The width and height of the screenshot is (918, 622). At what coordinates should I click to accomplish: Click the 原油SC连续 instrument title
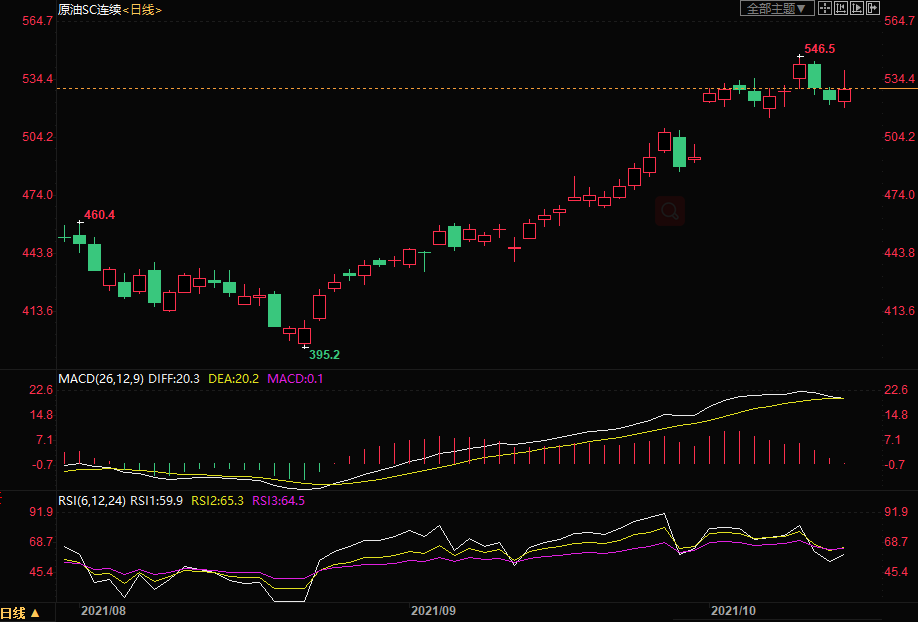(x=88, y=9)
